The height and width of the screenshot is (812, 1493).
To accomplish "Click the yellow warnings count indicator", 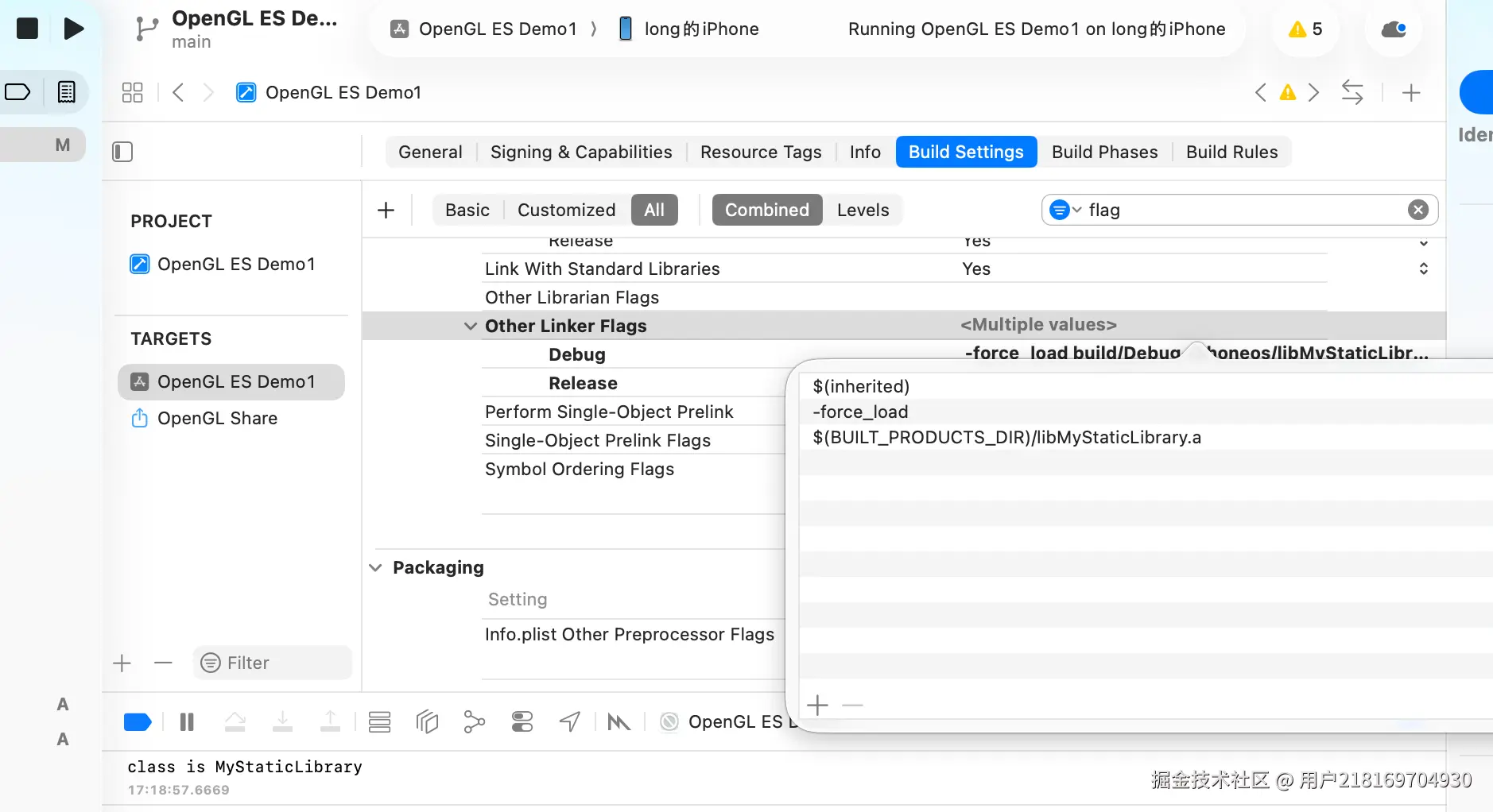I will pos(1305,29).
